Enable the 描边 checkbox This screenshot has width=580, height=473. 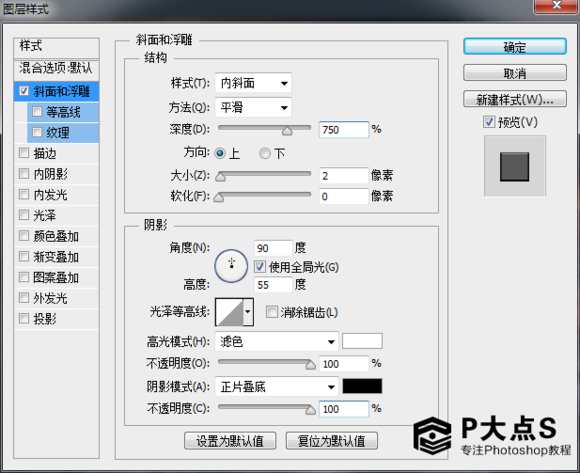24,153
